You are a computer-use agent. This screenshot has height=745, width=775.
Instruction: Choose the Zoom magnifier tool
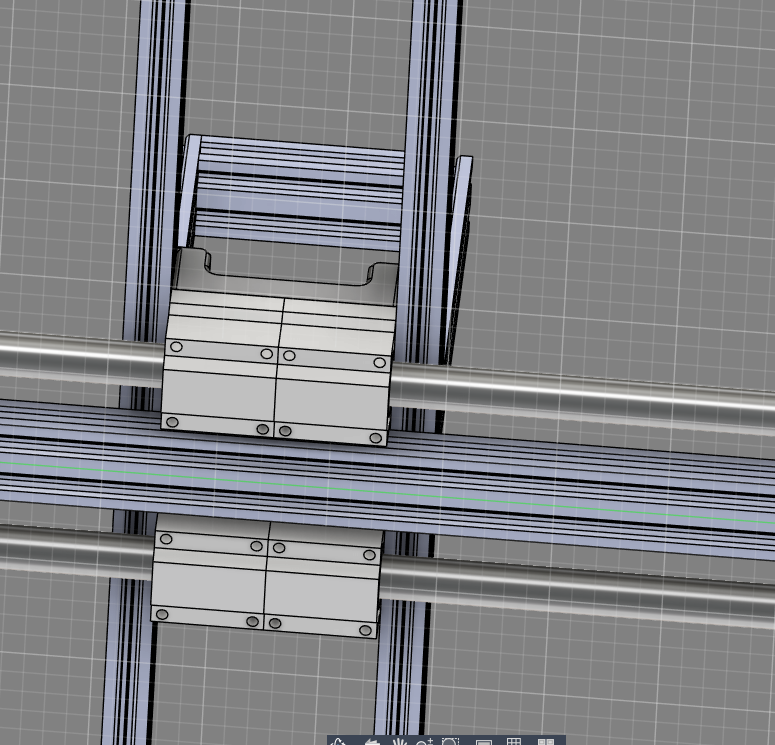click(x=424, y=742)
